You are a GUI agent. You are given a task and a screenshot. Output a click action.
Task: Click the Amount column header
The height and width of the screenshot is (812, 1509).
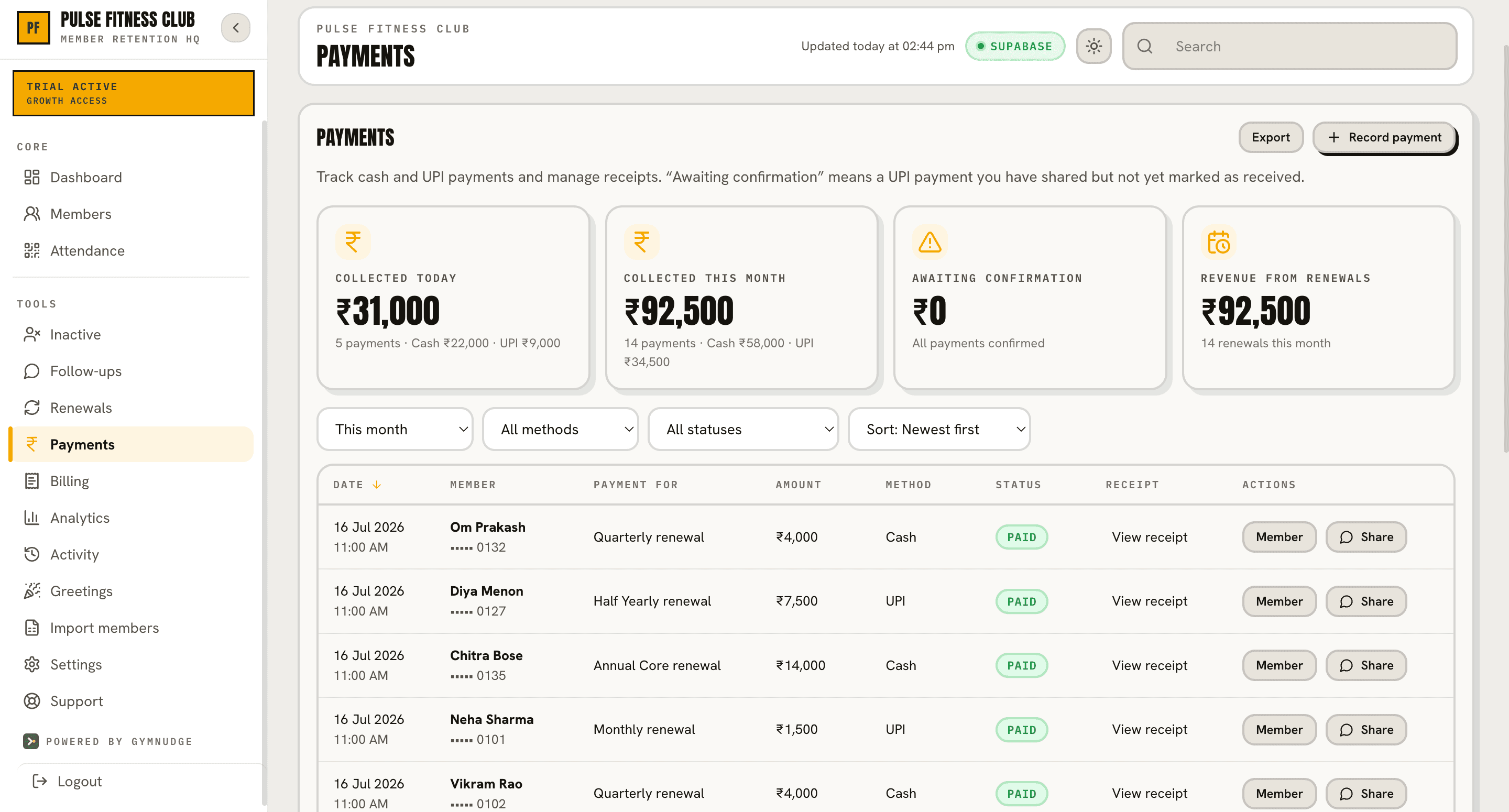798,485
